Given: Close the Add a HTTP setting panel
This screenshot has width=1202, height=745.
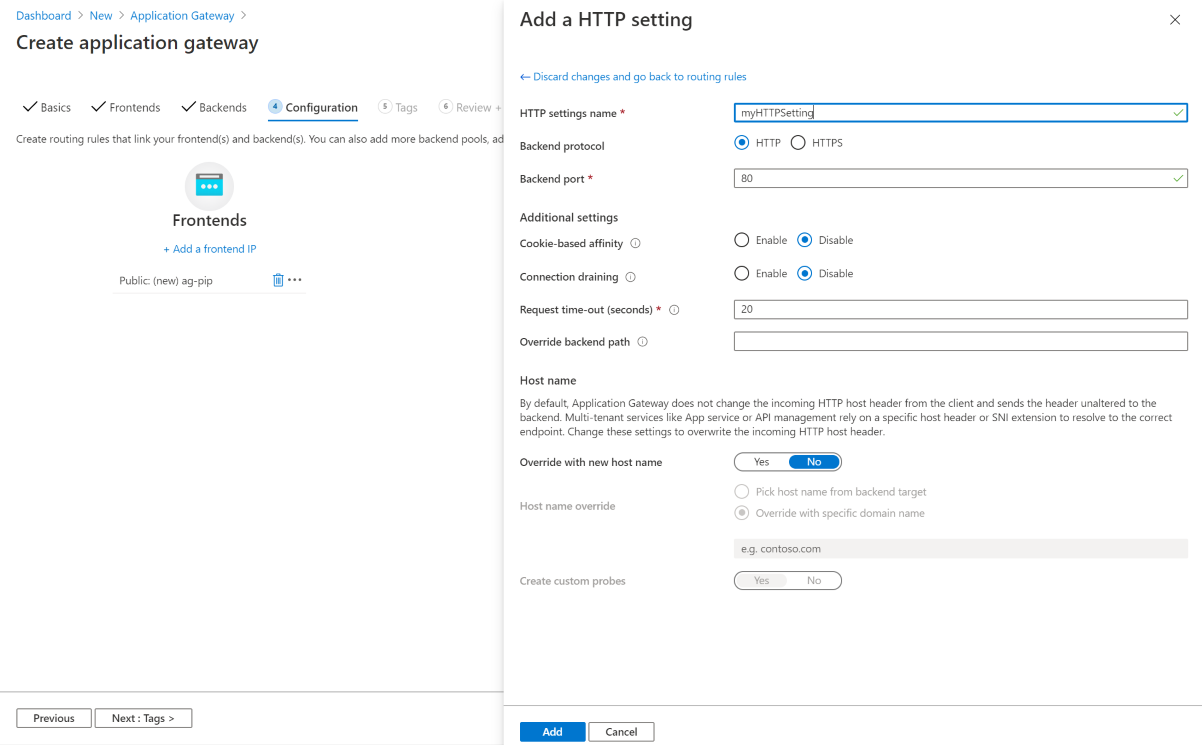Looking at the screenshot, I should 1175,19.
